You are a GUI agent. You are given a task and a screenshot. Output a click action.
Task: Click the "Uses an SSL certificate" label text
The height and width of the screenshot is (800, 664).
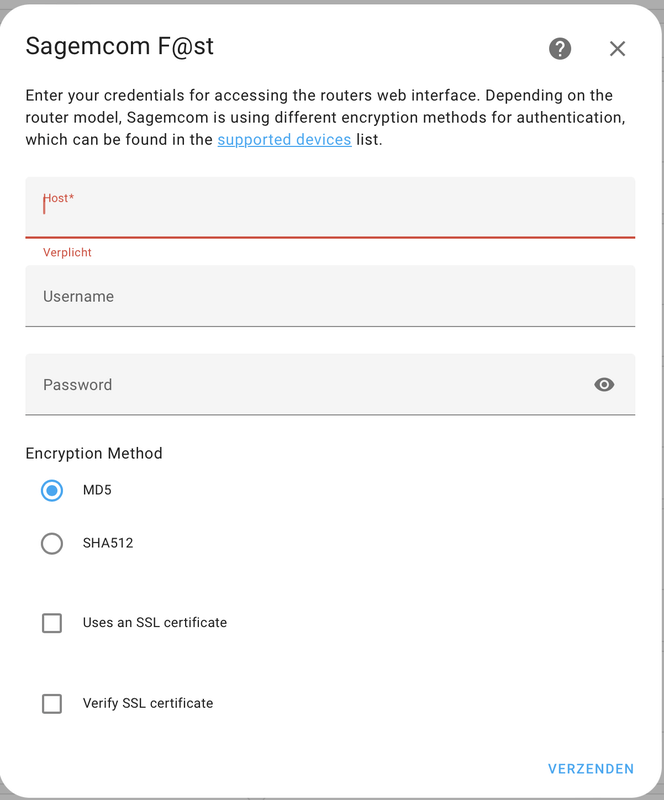pyautogui.click(x=155, y=622)
